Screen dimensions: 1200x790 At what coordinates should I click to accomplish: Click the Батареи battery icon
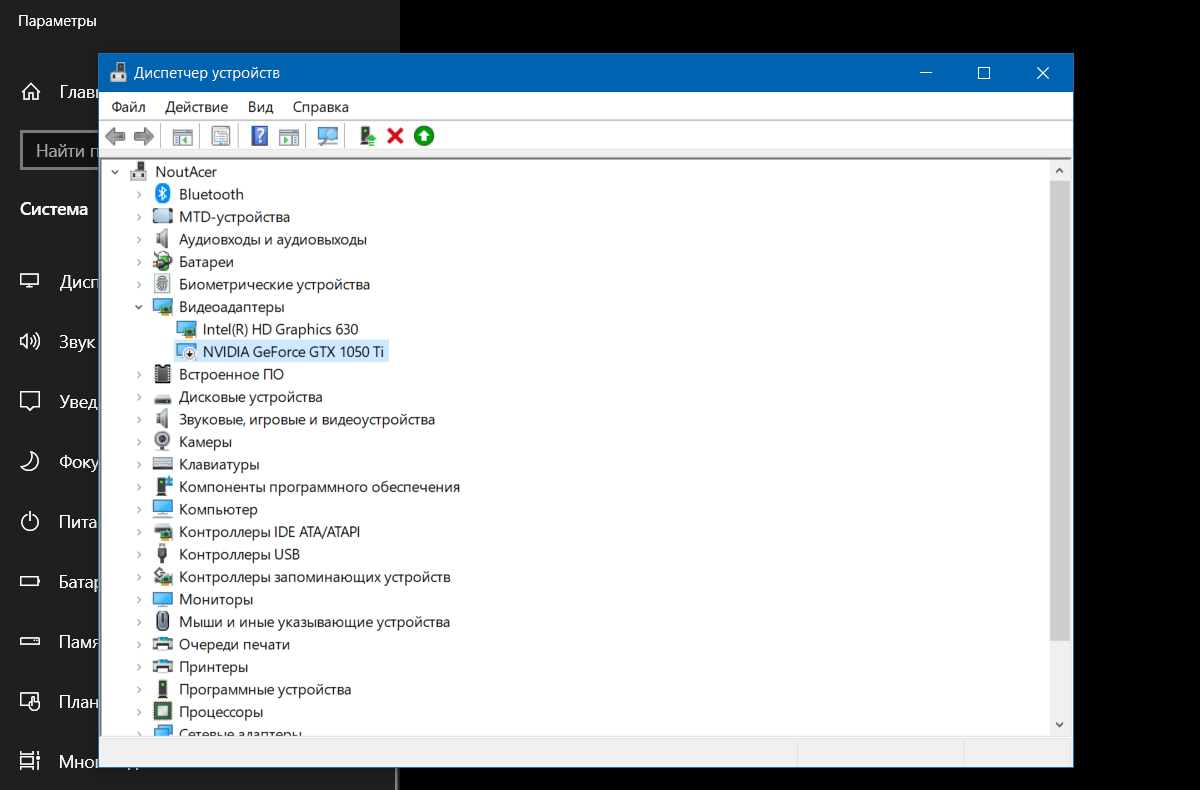[x=162, y=262]
